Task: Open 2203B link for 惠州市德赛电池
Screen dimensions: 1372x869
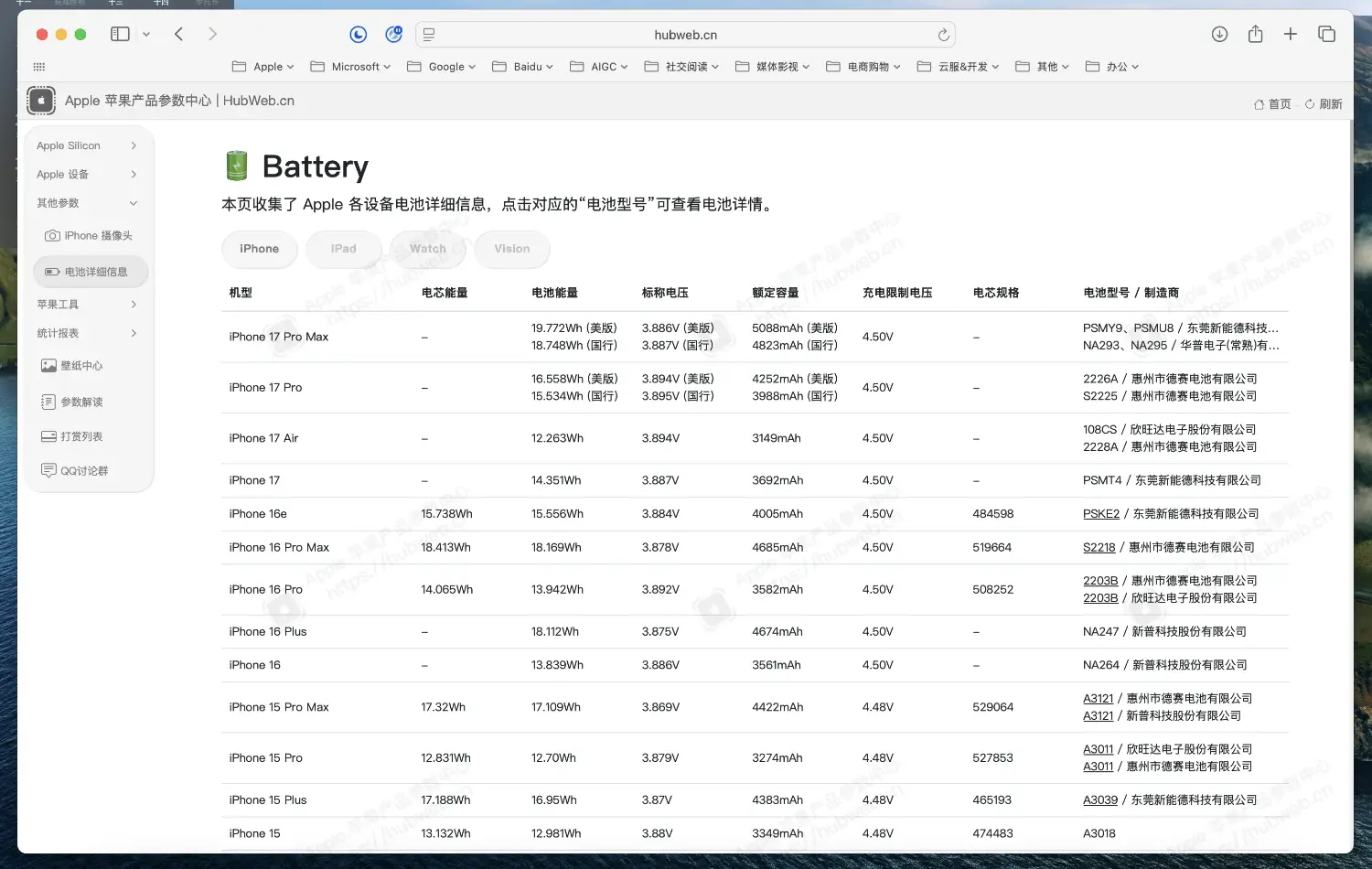Action: pyautogui.click(x=1100, y=581)
